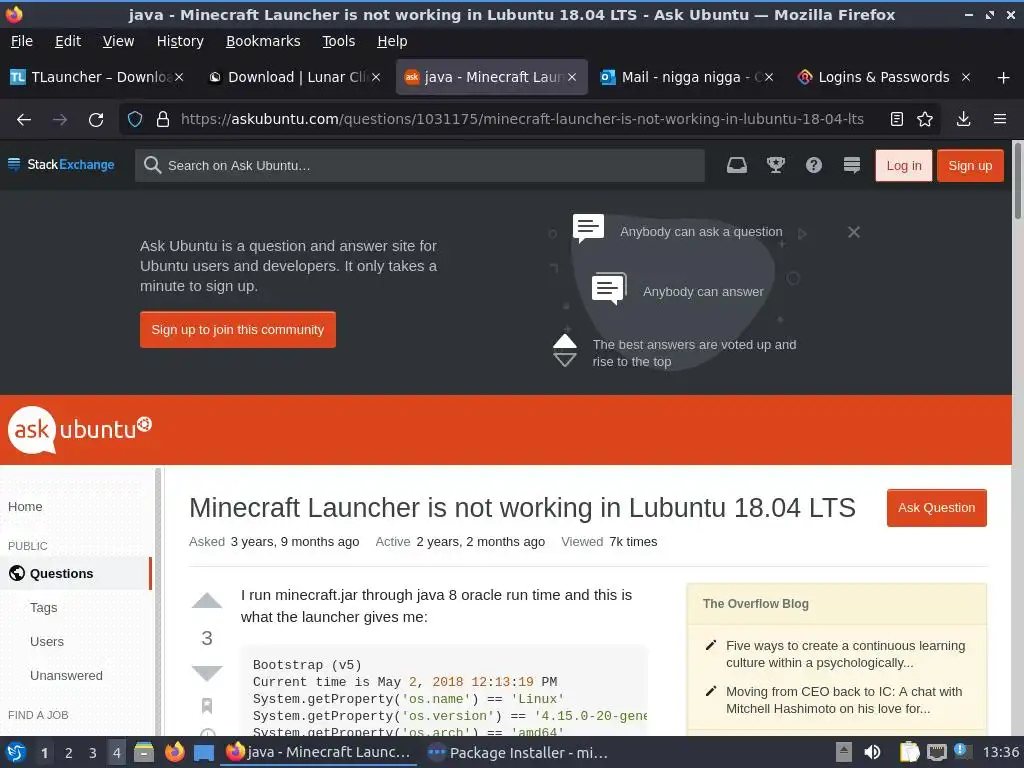Open Users in the left sidebar
Screen dimensions: 1024x768
click(47, 642)
